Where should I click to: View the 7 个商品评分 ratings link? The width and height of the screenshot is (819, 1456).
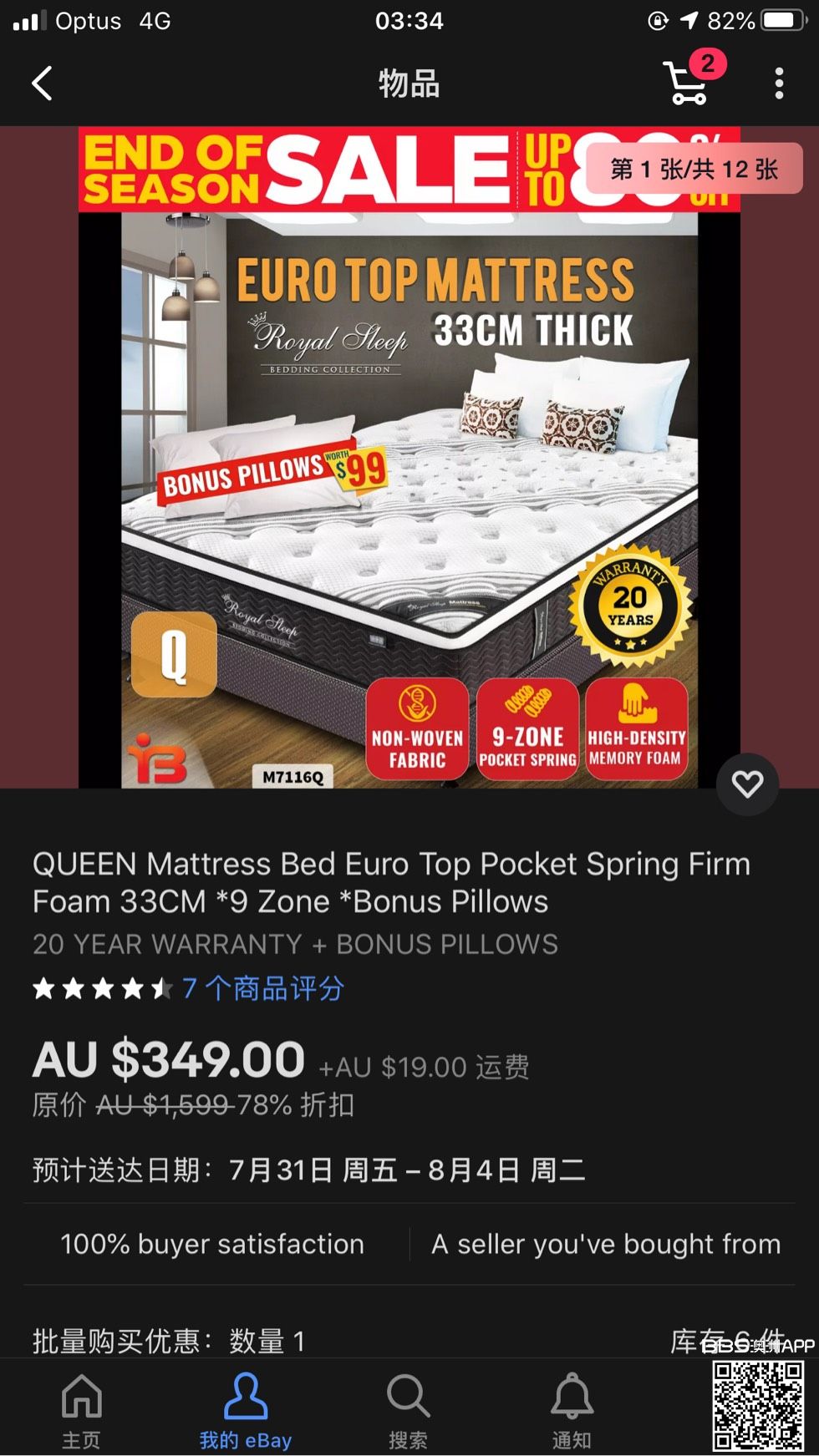(x=263, y=988)
